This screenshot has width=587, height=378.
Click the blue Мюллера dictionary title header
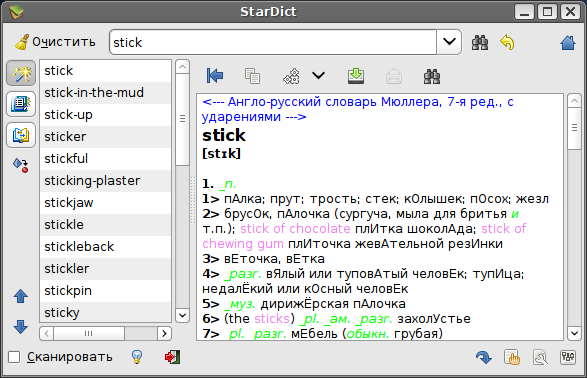[358, 109]
